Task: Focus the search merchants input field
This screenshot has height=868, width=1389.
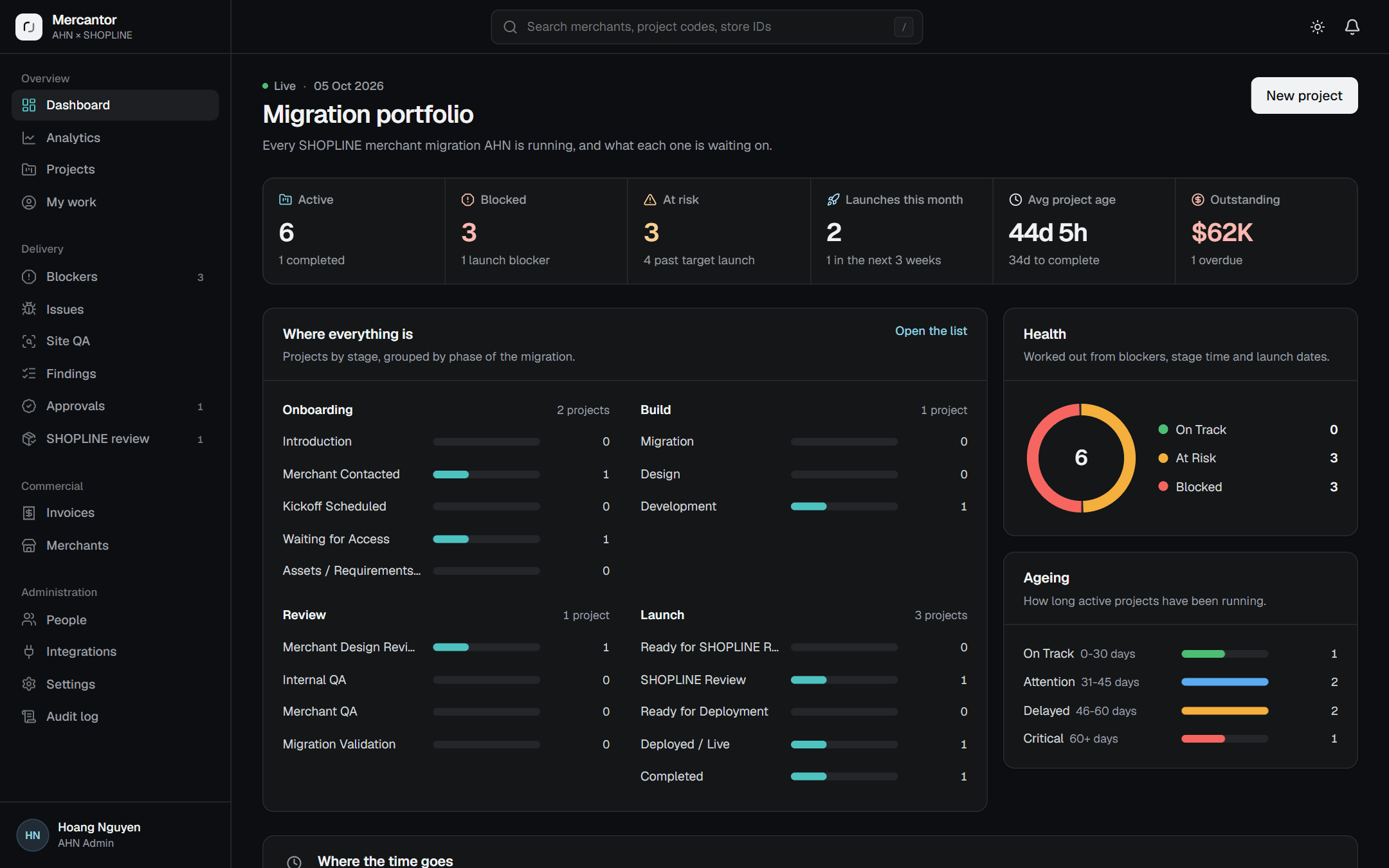Action: (x=707, y=27)
